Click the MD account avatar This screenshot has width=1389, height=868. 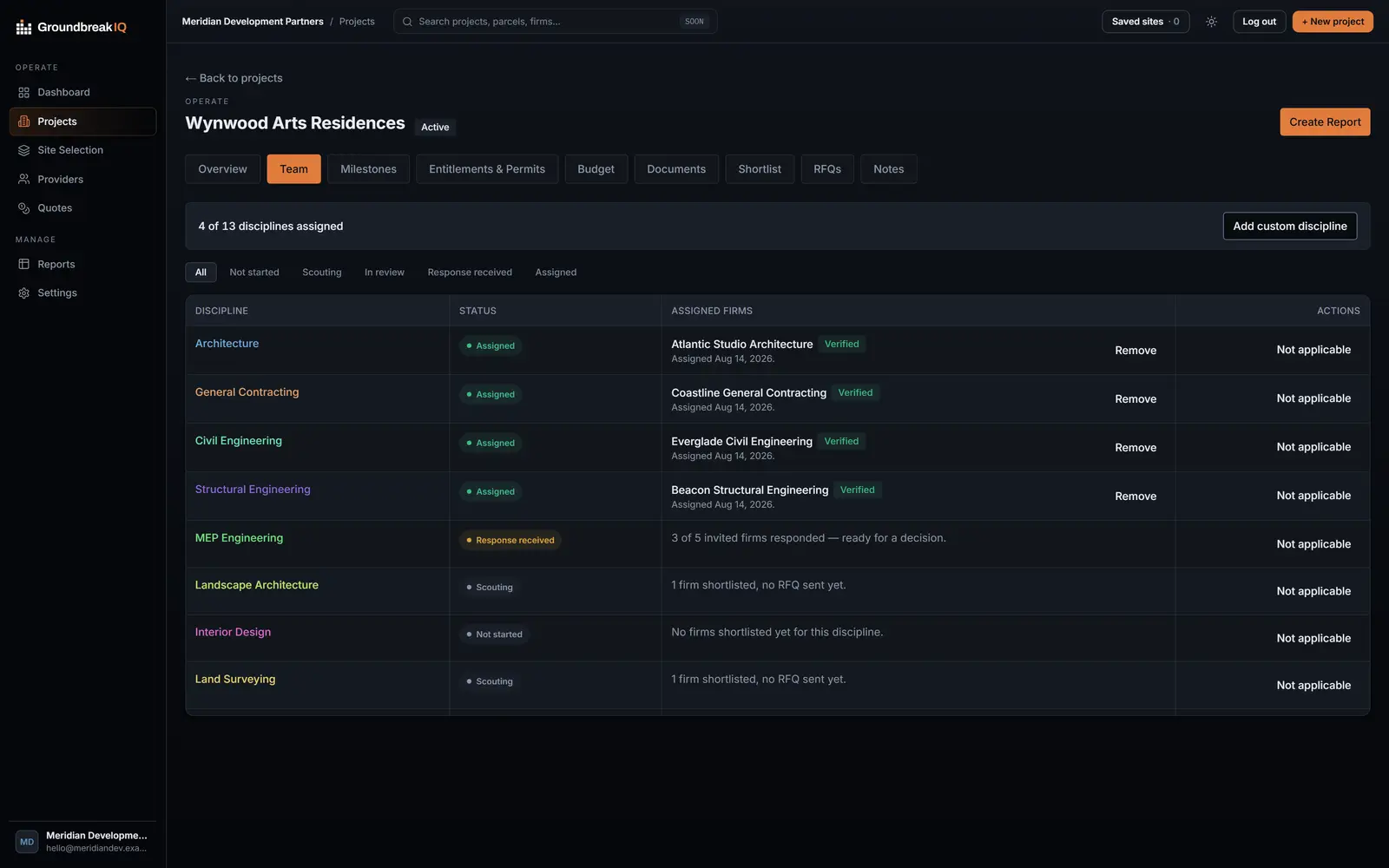[x=27, y=842]
